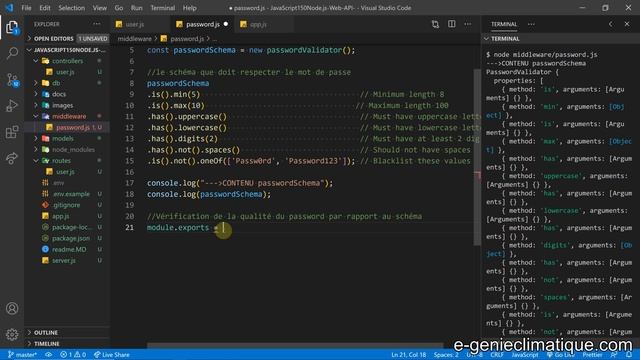Click Prettier in status bar

pyautogui.click(x=592, y=355)
